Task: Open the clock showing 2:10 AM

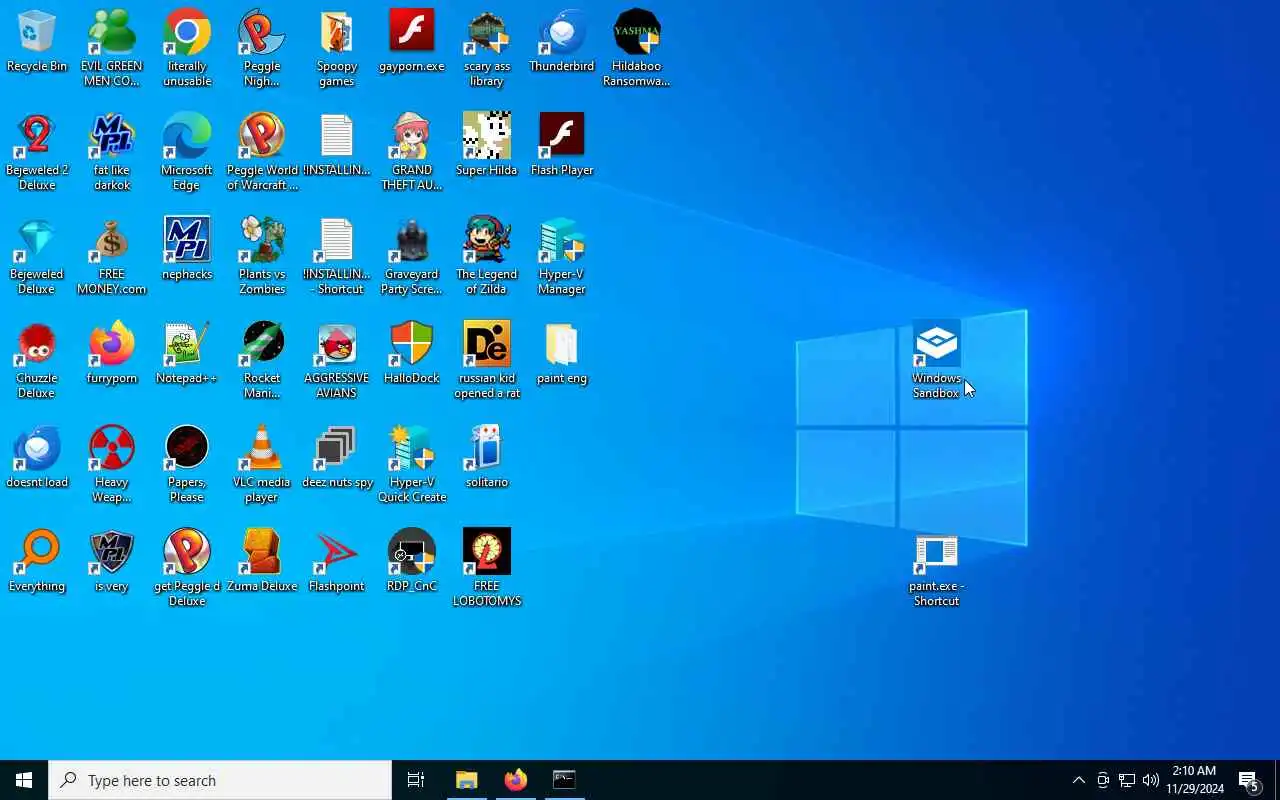Action: pos(1195,780)
